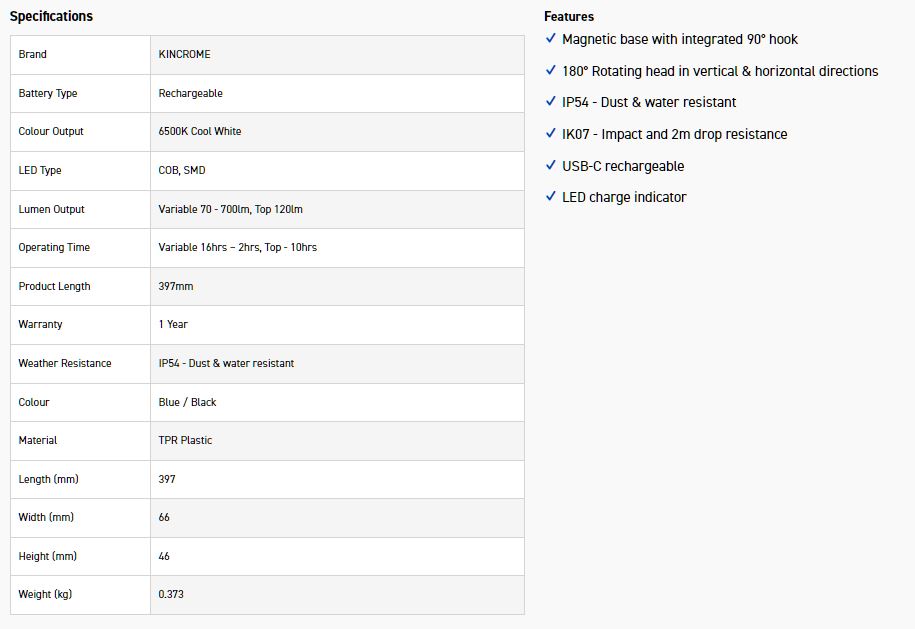Click the Specifications heading
The height and width of the screenshot is (629, 915).
click(x=51, y=16)
